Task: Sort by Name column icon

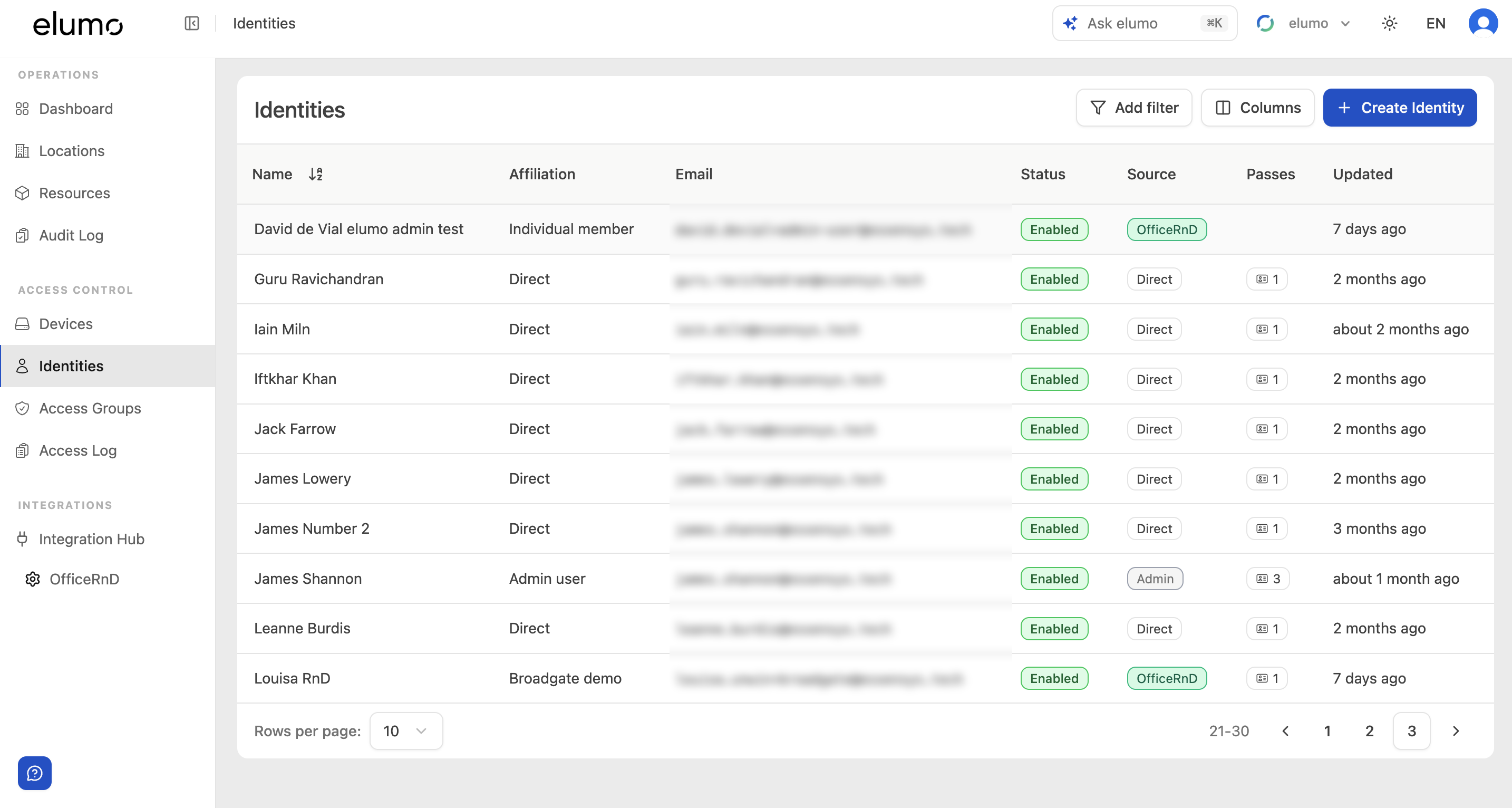Action: coord(316,175)
